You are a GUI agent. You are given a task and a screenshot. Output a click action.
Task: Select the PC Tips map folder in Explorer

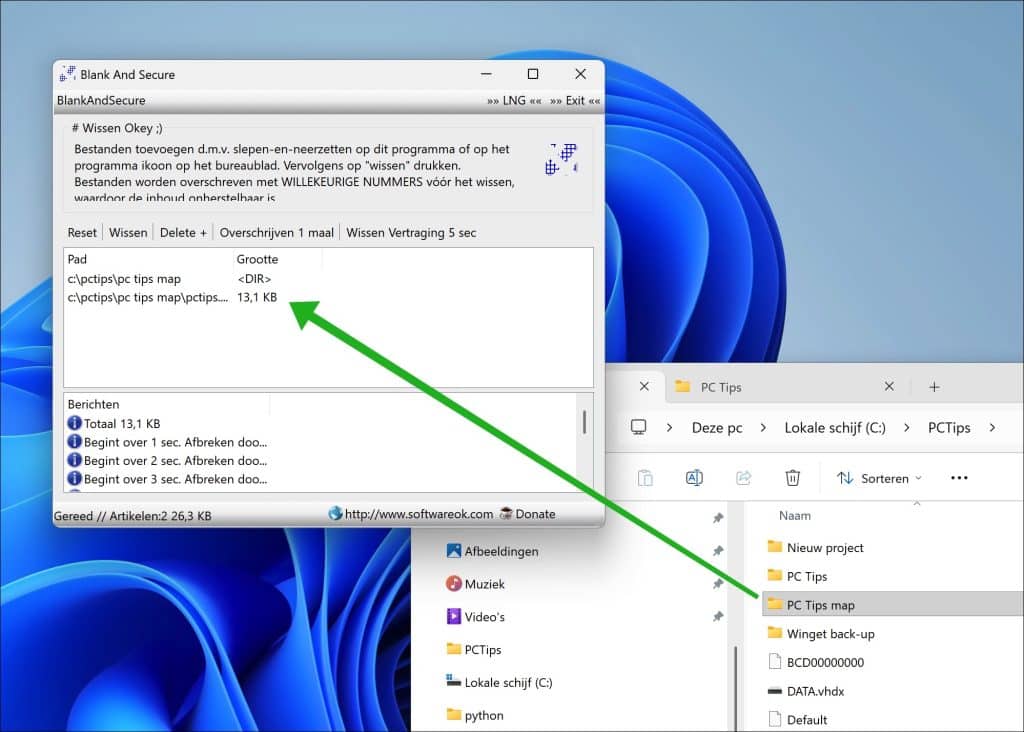pyautogui.click(x=892, y=605)
